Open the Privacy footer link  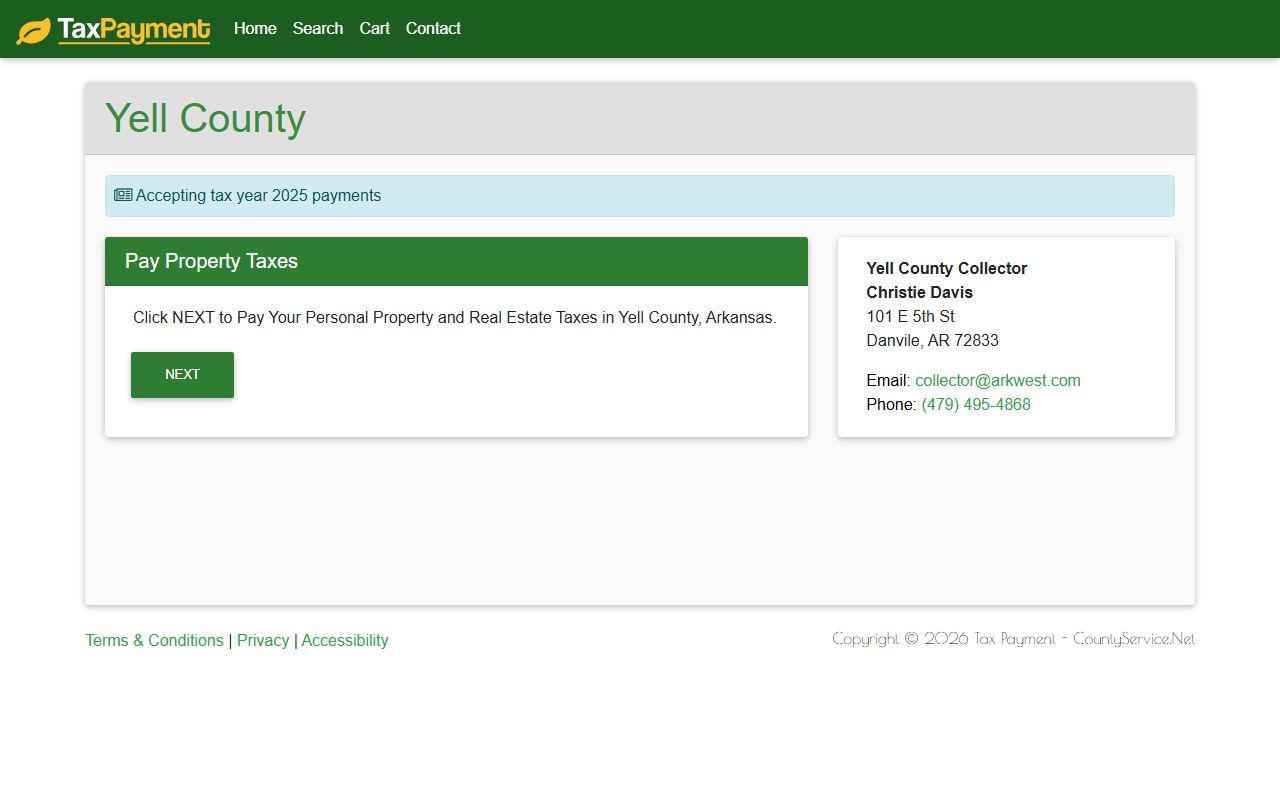click(x=263, y=640)
